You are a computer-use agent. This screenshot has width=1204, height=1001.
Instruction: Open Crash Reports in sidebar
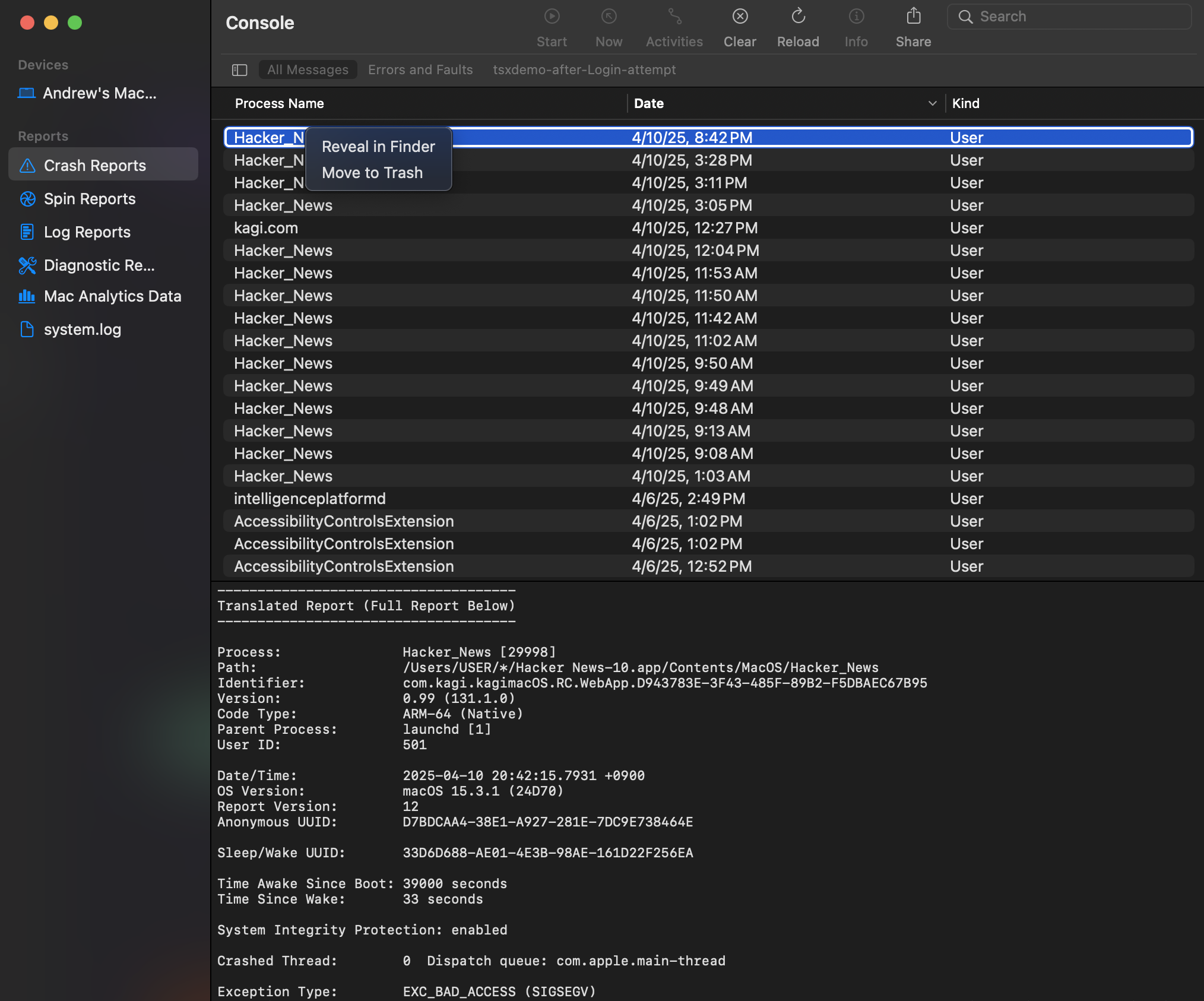(103, 165)
